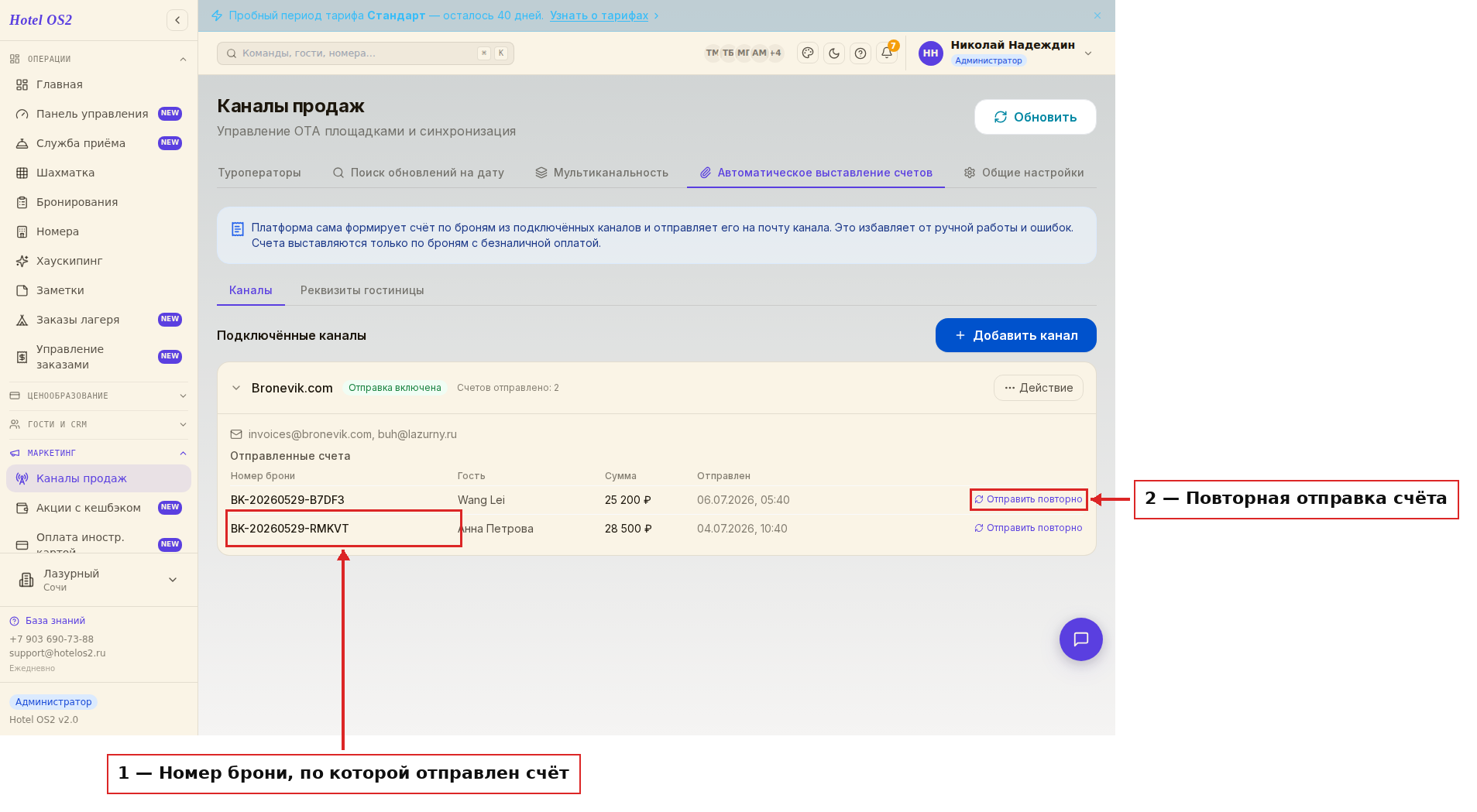Image resolution: width=1477 pixels, height=812 pixels.
Task: Click the Отправка включена status badge
Action: (x=395, y=388)
